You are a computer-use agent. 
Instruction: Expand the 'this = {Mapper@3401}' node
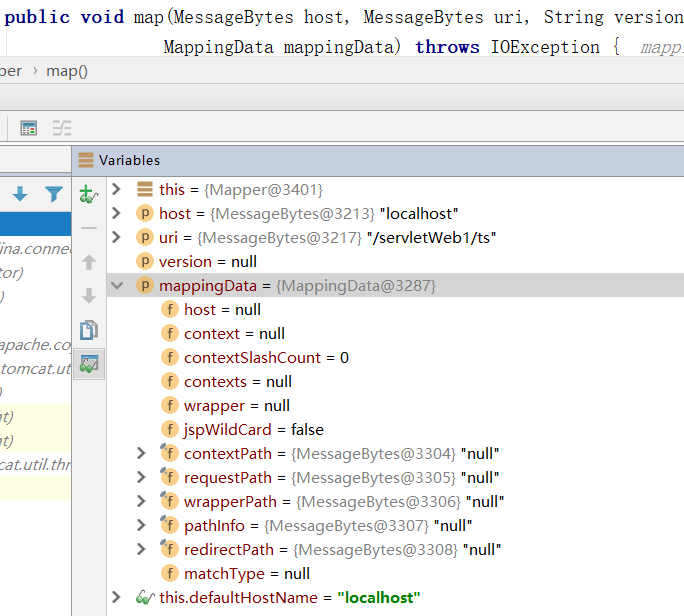tap(116, 189)
